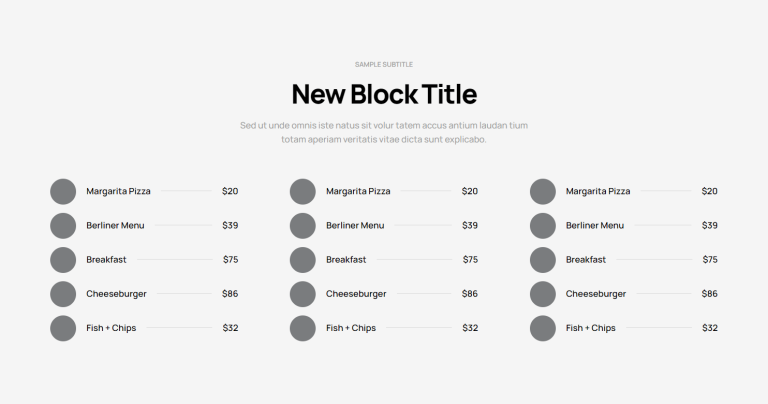Choose the Fish + Chips circle image in the middle column

(303, 328)
